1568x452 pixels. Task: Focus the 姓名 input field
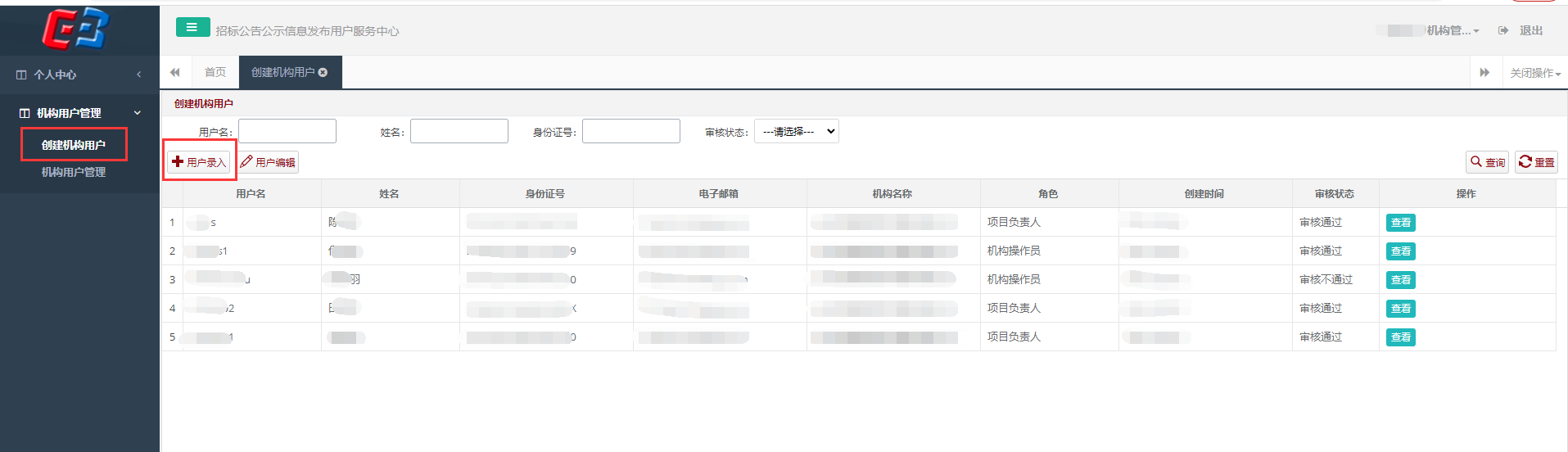click(x=459, y=131)
